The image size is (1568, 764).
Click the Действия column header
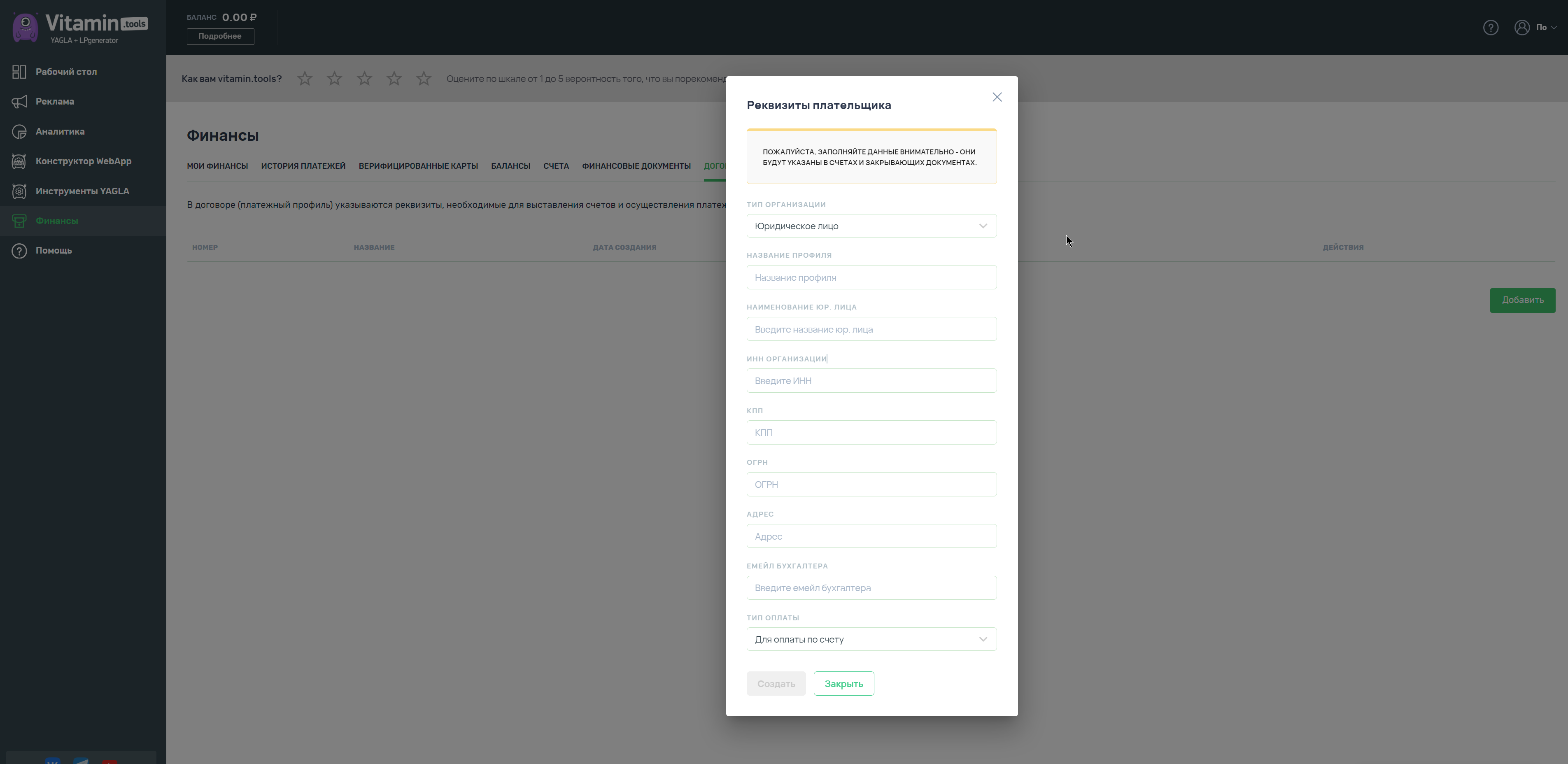(x=1343, y=248)
